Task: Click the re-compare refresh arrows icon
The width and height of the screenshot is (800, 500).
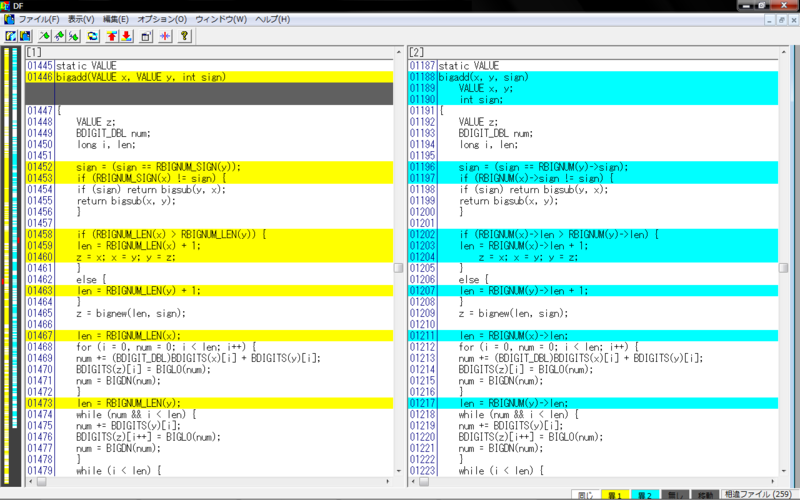Action: [93, 36]
